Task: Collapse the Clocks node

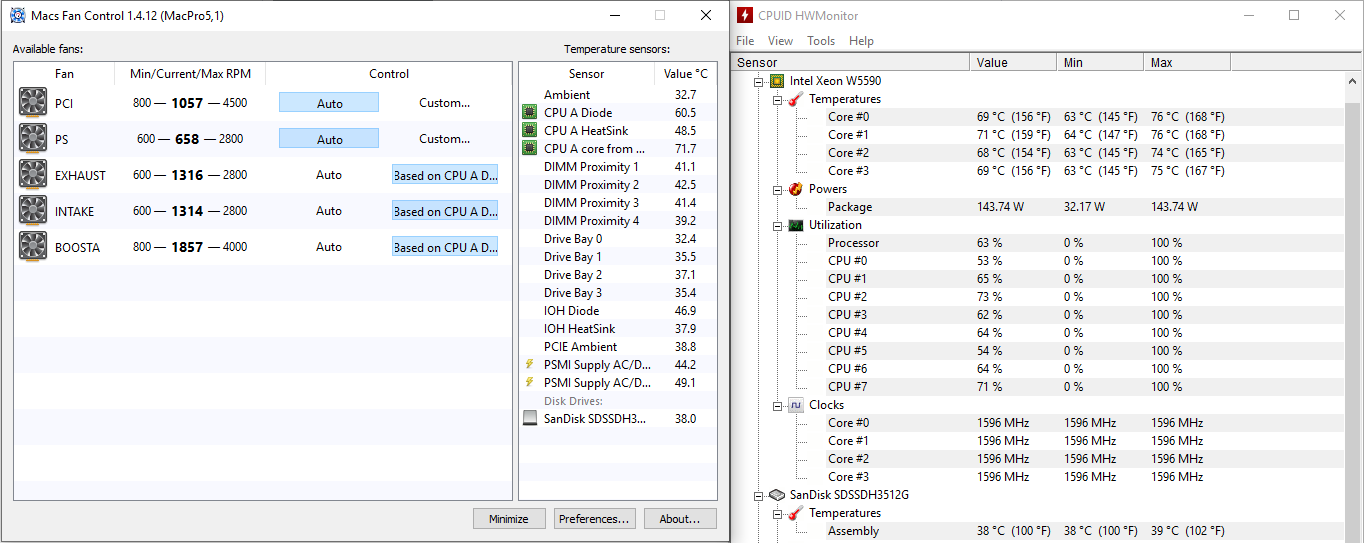Action: [x=777, y=405]
